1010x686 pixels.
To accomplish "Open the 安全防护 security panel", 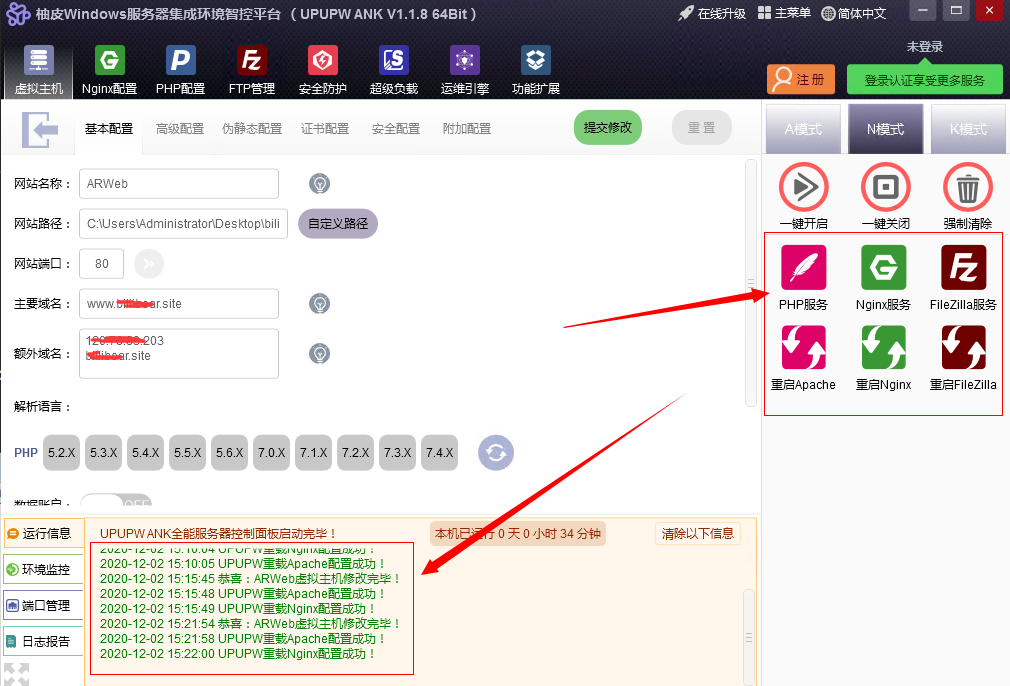I will (x=322, y=67).
